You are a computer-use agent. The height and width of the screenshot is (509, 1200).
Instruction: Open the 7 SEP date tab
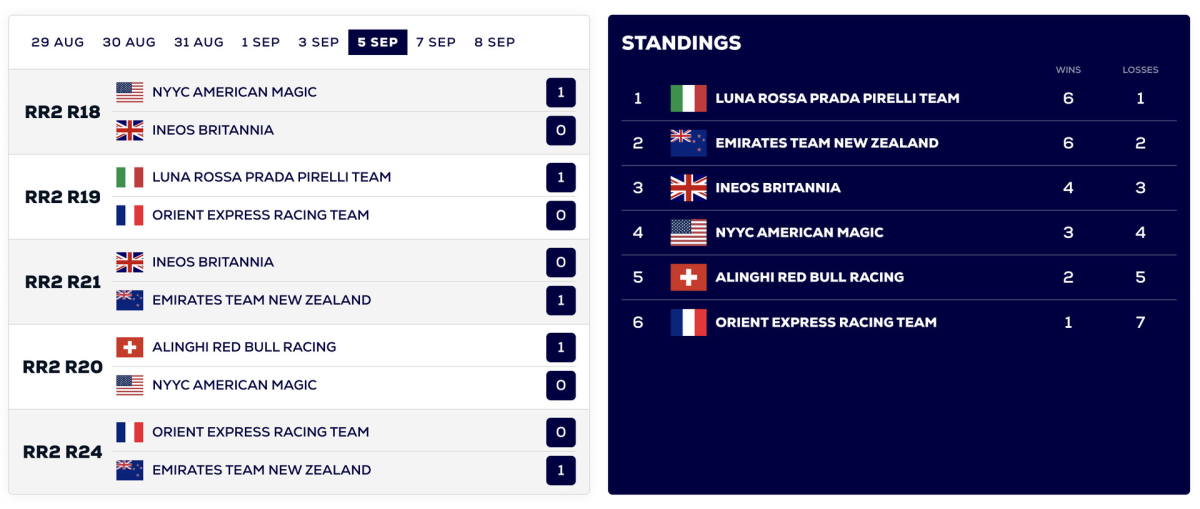pos(436,42)
